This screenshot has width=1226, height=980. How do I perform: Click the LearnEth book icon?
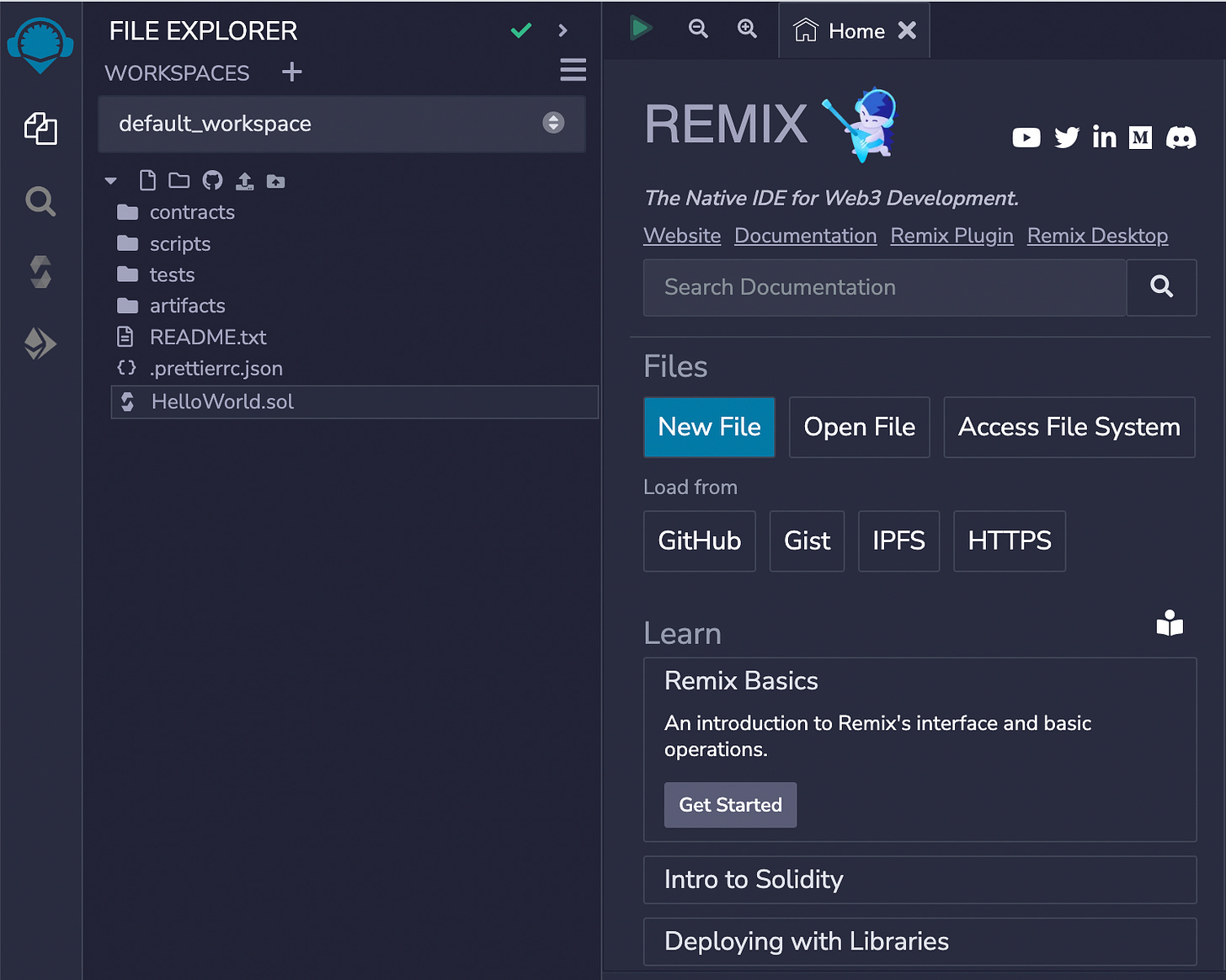click(1170, 623)
